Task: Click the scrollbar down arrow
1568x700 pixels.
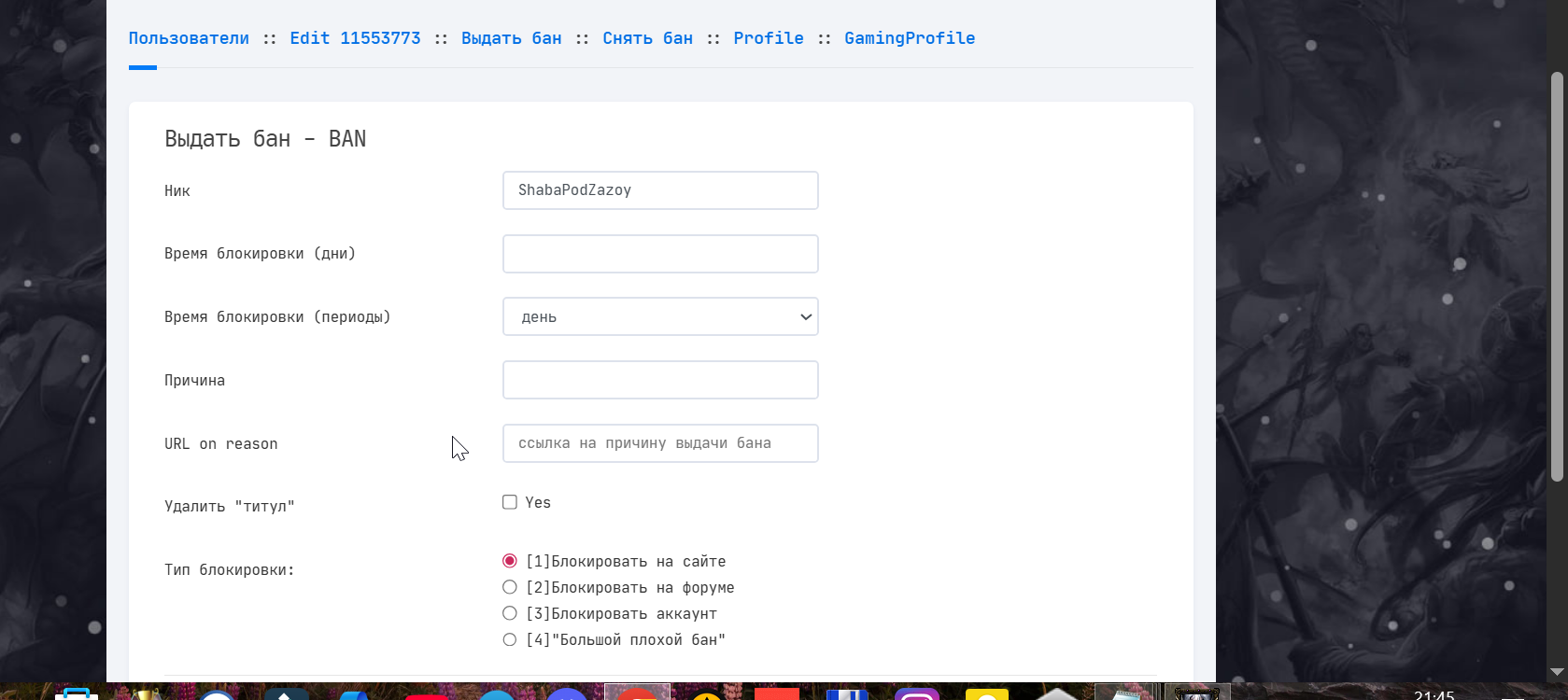Action: (1557, 672)
